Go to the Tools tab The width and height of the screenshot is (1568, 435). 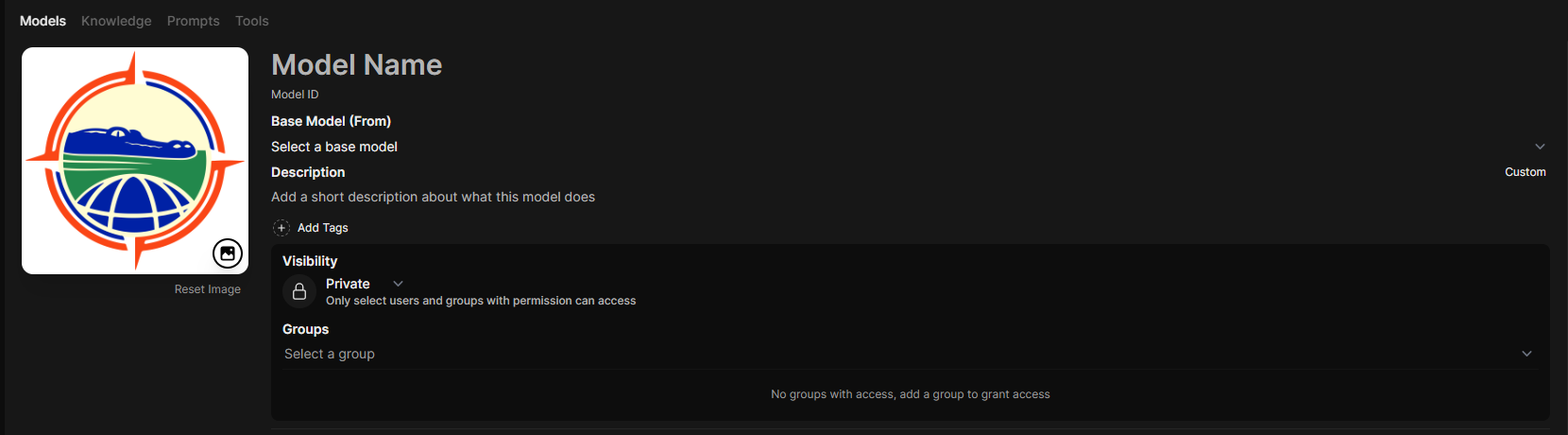pyautogui.click(x=252, y=21)
